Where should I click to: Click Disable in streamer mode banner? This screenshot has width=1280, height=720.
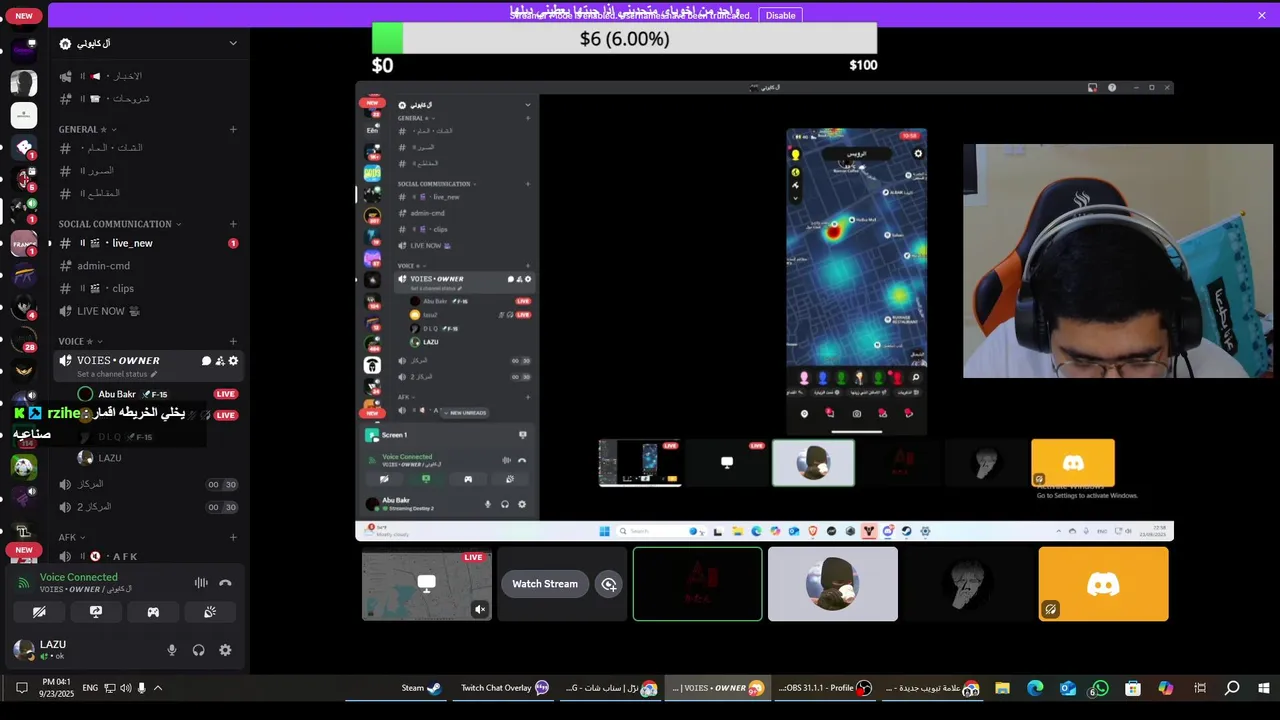pyautogui.click(x=780, y=15)
